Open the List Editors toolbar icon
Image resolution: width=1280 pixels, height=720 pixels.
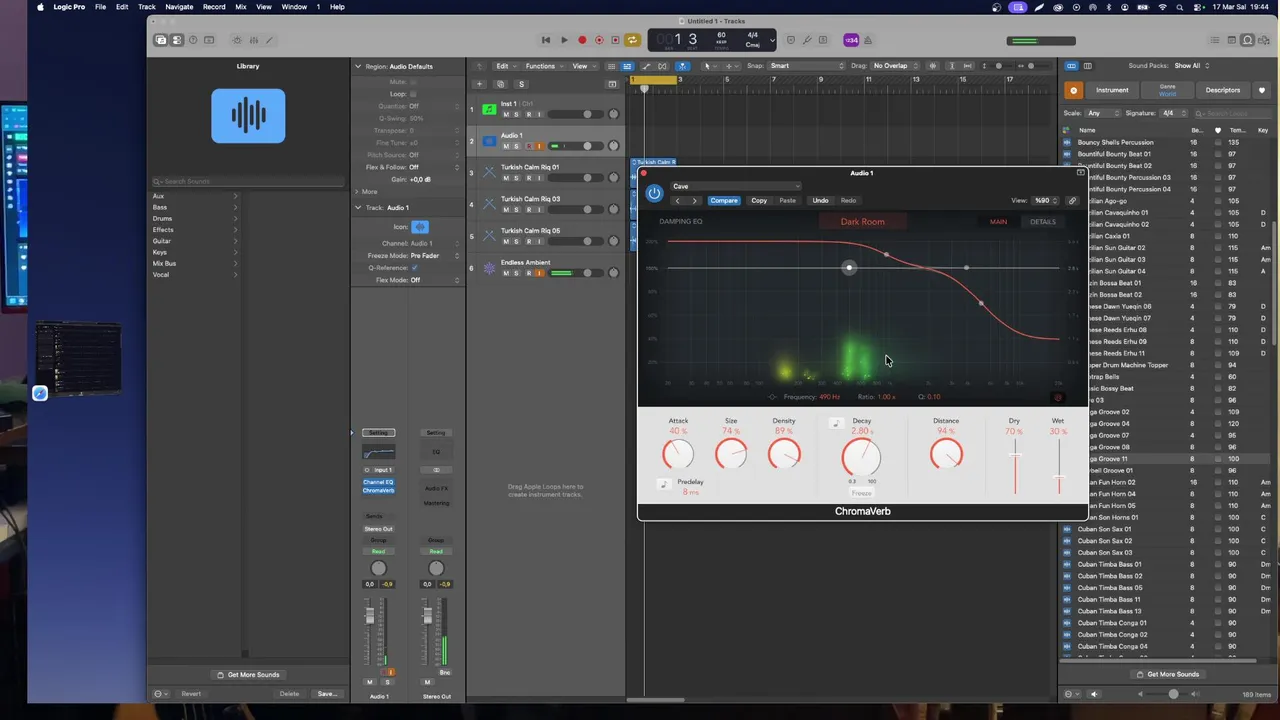pos(1216,40)
